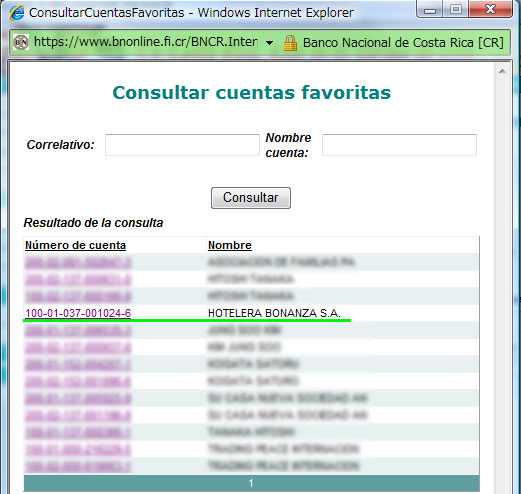This screenshot has width=521, height=494.
Task: Minimize the ConsultarCuentasFavoritas window
Action: pos(430,10)
